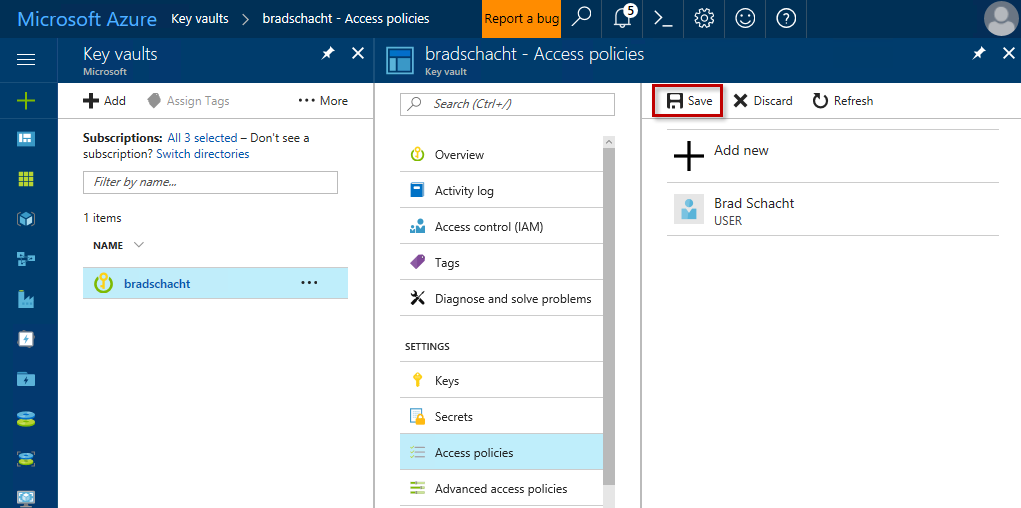
Task: Click the Switch directories link
Action: click(x=202, y=154)
